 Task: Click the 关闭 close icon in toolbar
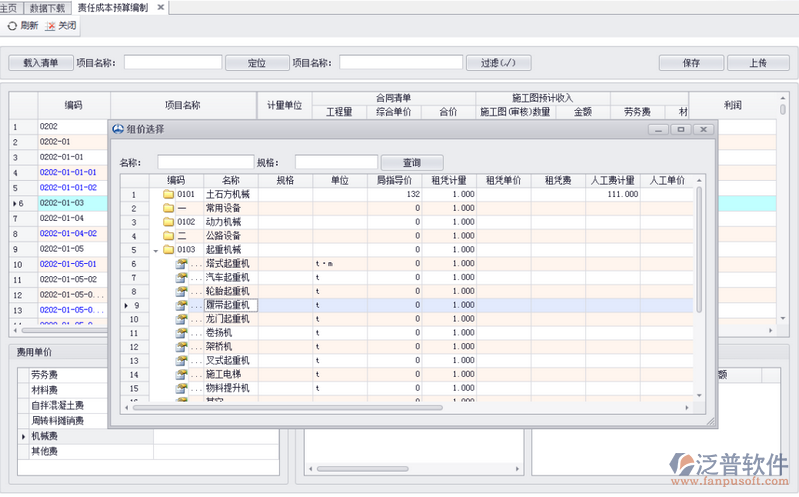pyautogui.click(x=50, y=26)
